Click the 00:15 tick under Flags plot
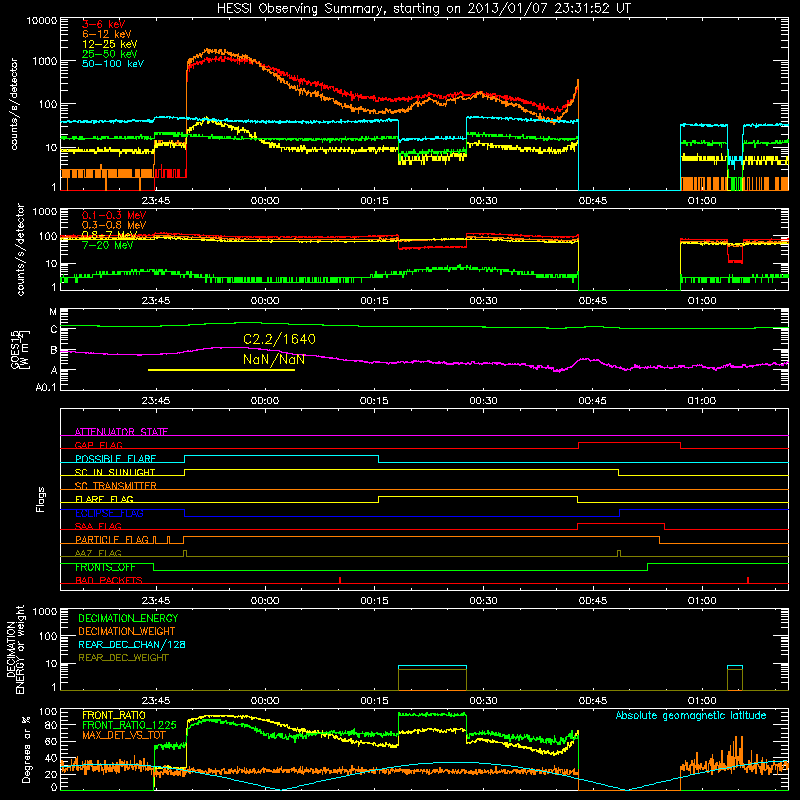 click(x=374, y=601)
